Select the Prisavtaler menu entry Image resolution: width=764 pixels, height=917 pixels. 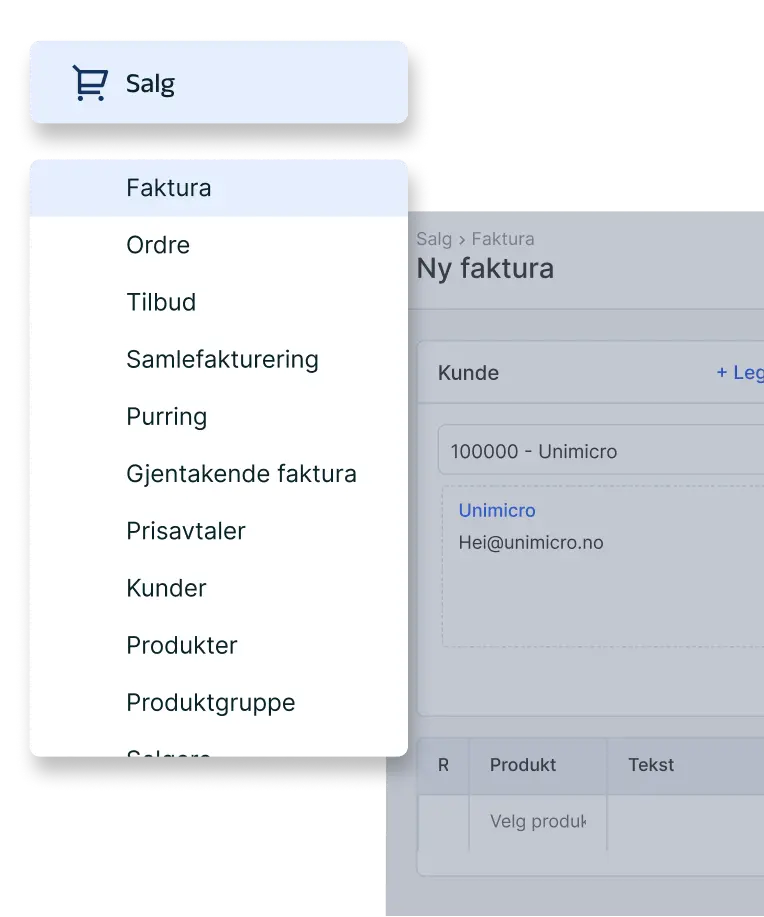tap(185, 531)
